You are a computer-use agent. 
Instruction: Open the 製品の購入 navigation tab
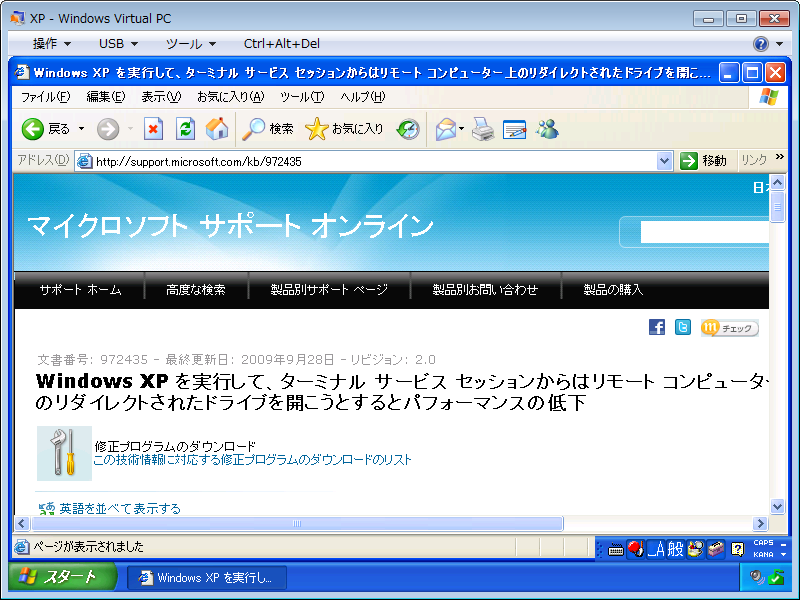[613, 290]
